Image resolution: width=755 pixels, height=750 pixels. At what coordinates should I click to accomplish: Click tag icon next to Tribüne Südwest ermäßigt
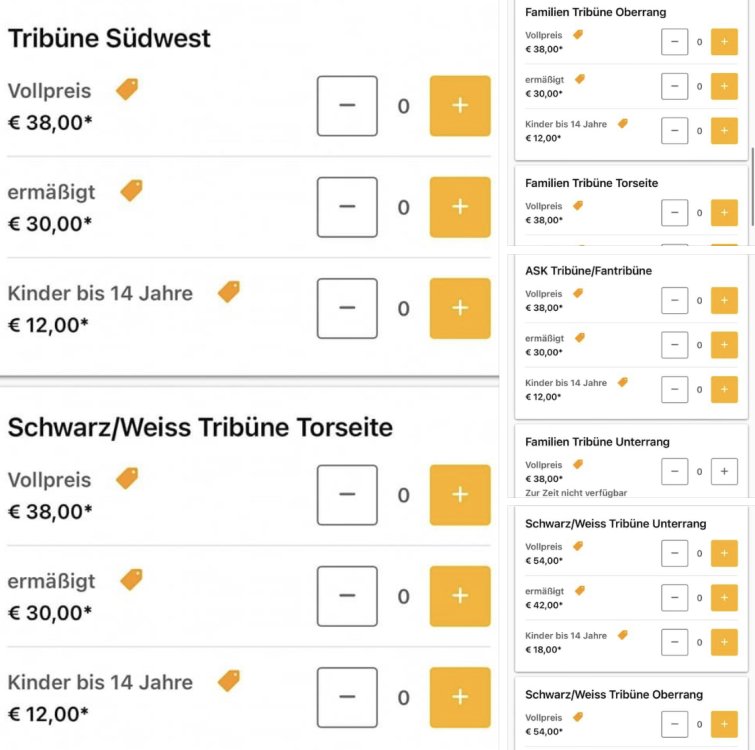[131, 190]
